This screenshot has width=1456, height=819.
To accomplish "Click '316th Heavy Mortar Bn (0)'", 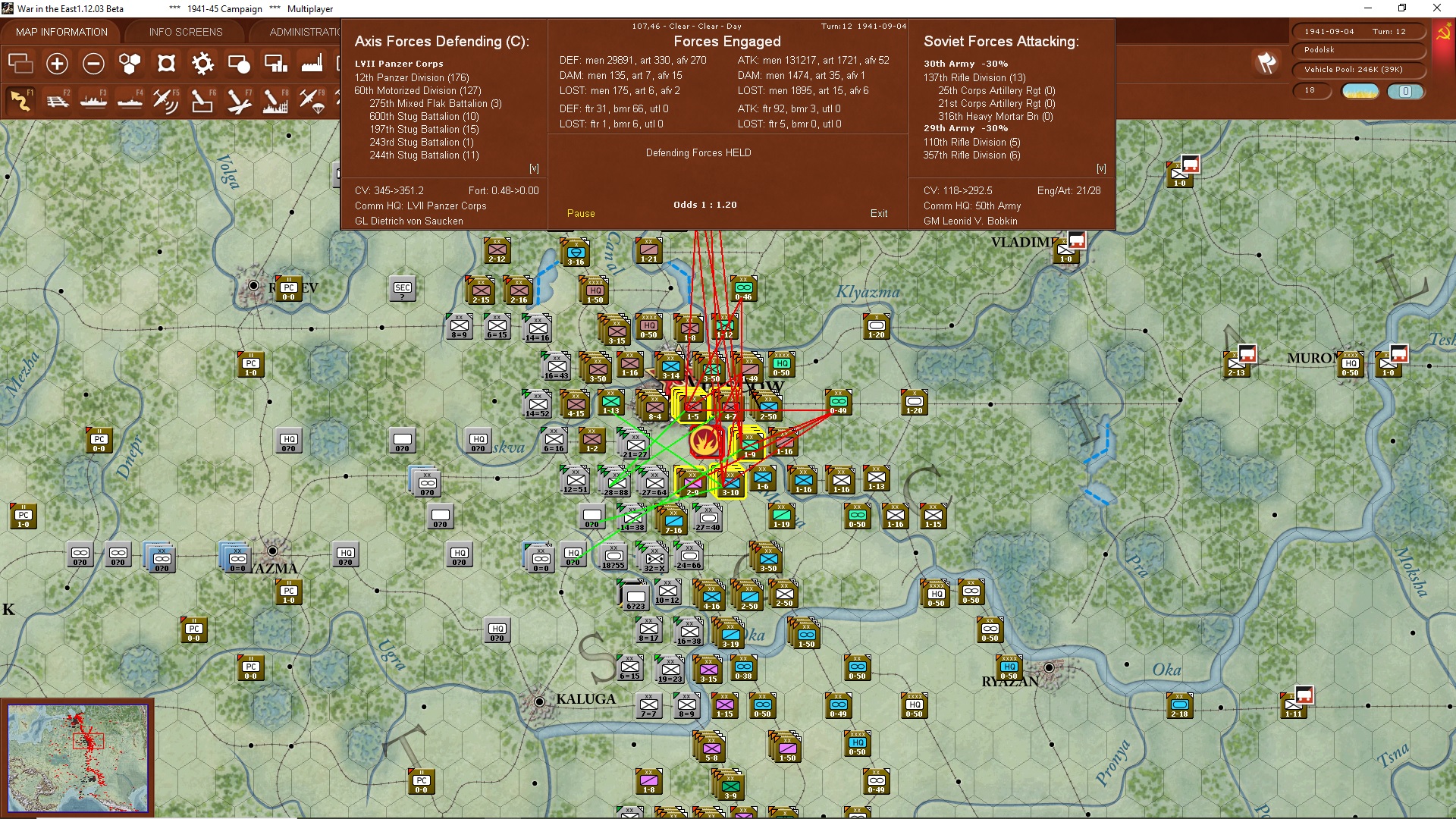I will (x=996, y=116).
